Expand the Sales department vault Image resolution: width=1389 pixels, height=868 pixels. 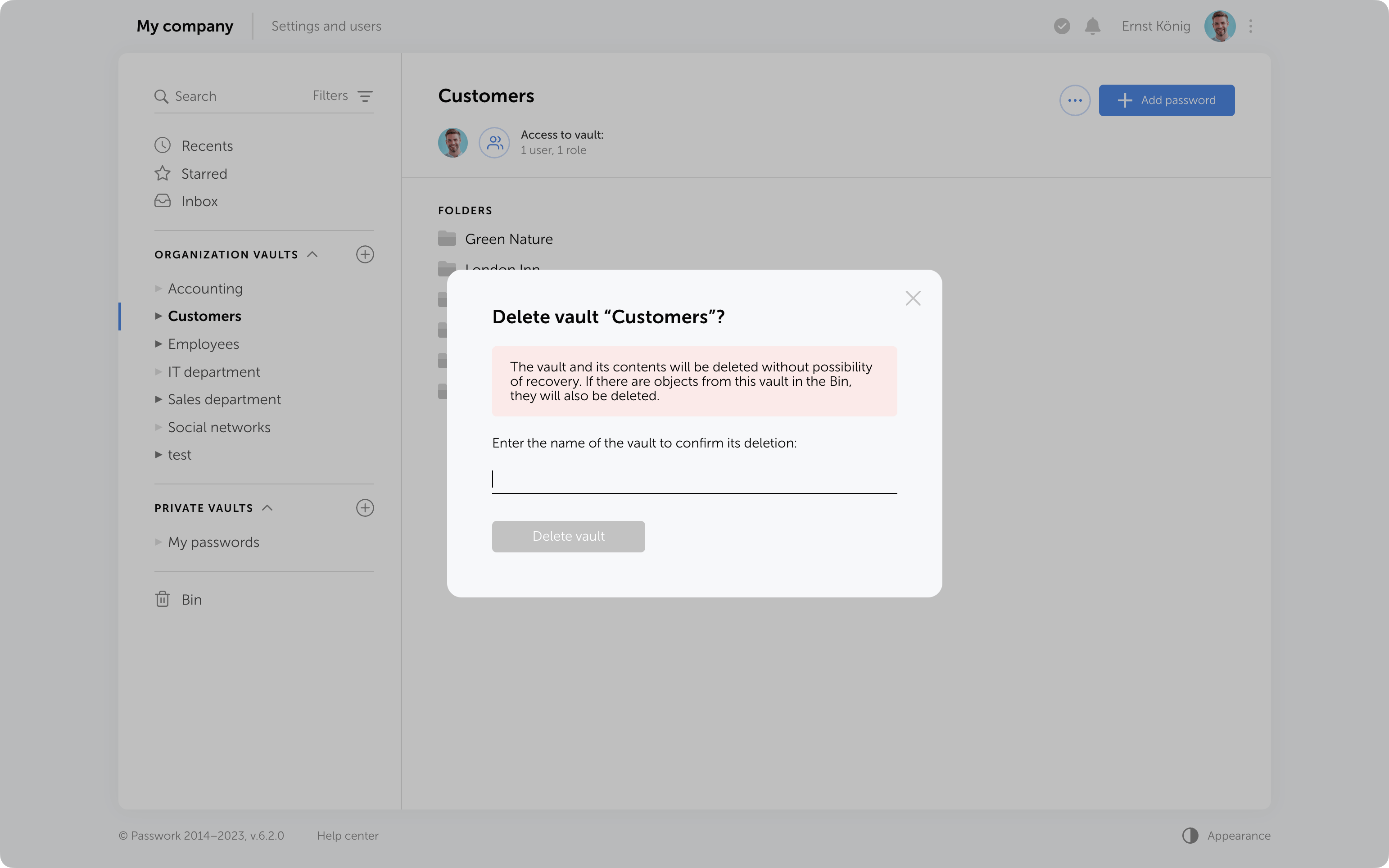[x=158, y=399]
